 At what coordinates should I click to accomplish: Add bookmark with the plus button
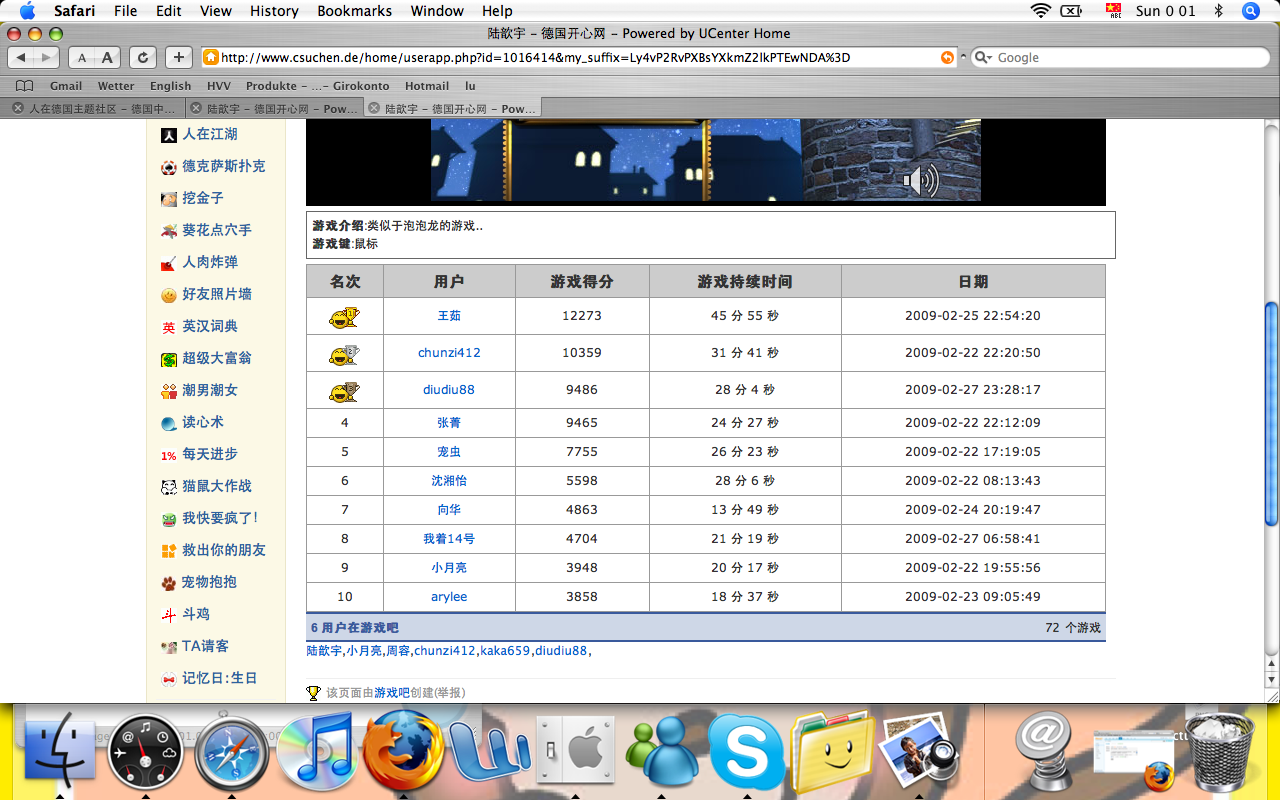pos(178,57)
